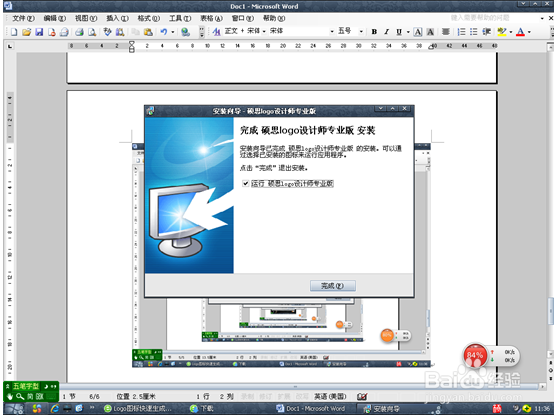Screen dimensions: 554x417
Task: Apply yellow highlight color
Action: pos(502,32)
